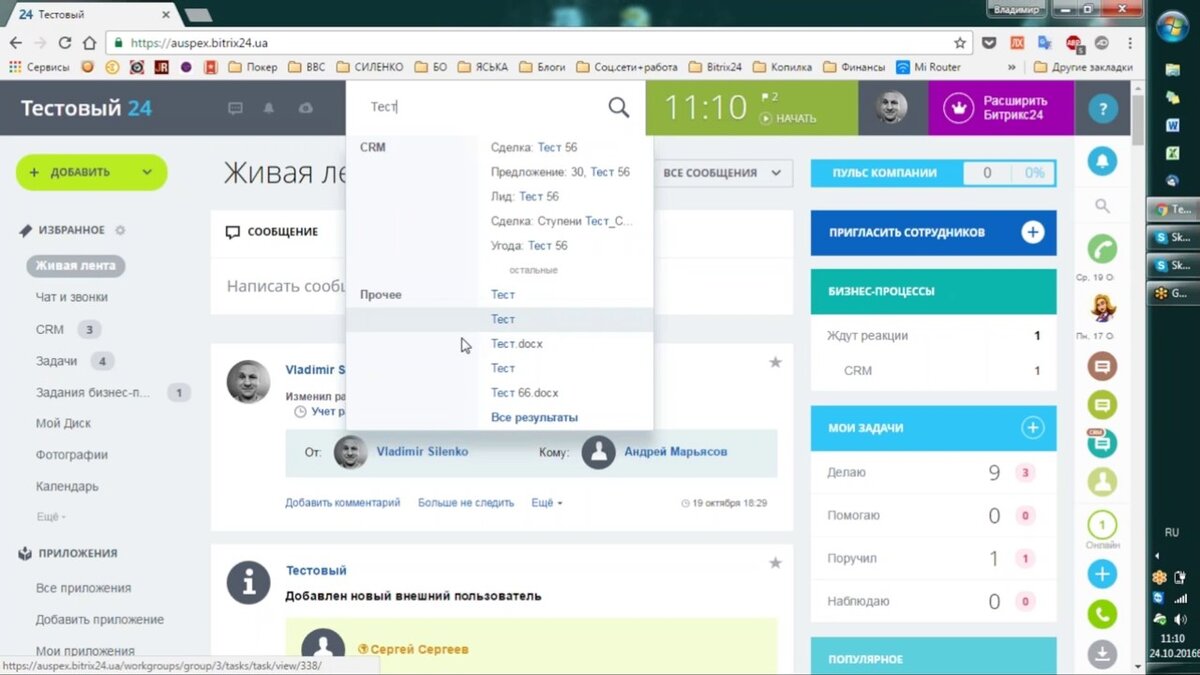Screen dimensions: 1200x675
Task: Select CRM in the left sidebar
Action: pyautogui.click(x=48, y=329)
